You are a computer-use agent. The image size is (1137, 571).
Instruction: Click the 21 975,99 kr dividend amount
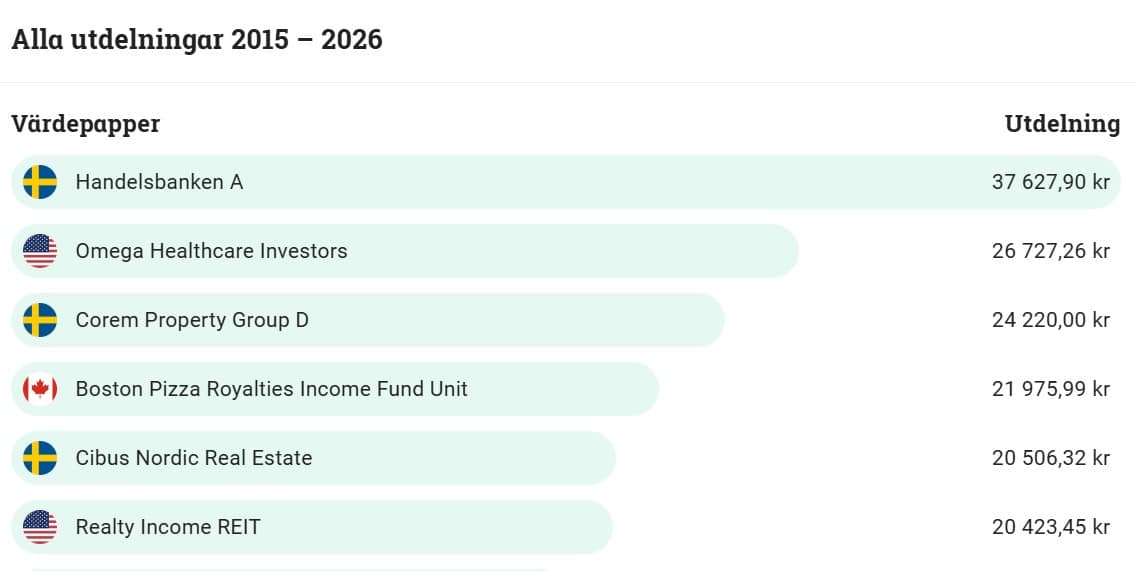[1051, 389]
